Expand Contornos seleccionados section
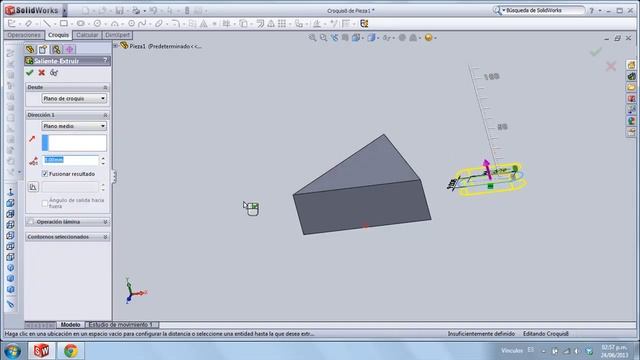The height and width of the screenshot is (360, 640). pyautogui.click(x=105, y=237)
